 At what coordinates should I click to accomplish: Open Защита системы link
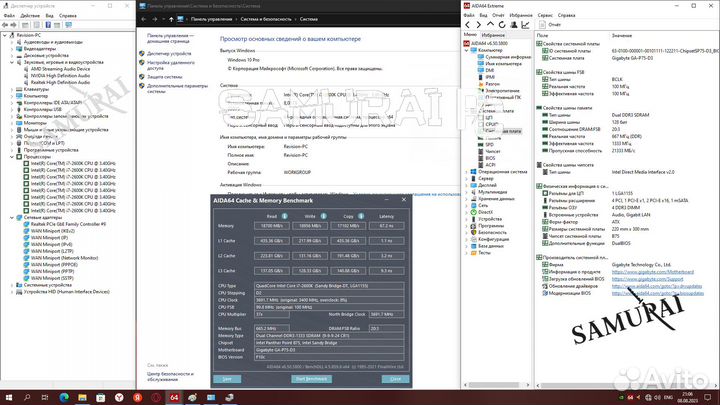(x=164, y=77)
